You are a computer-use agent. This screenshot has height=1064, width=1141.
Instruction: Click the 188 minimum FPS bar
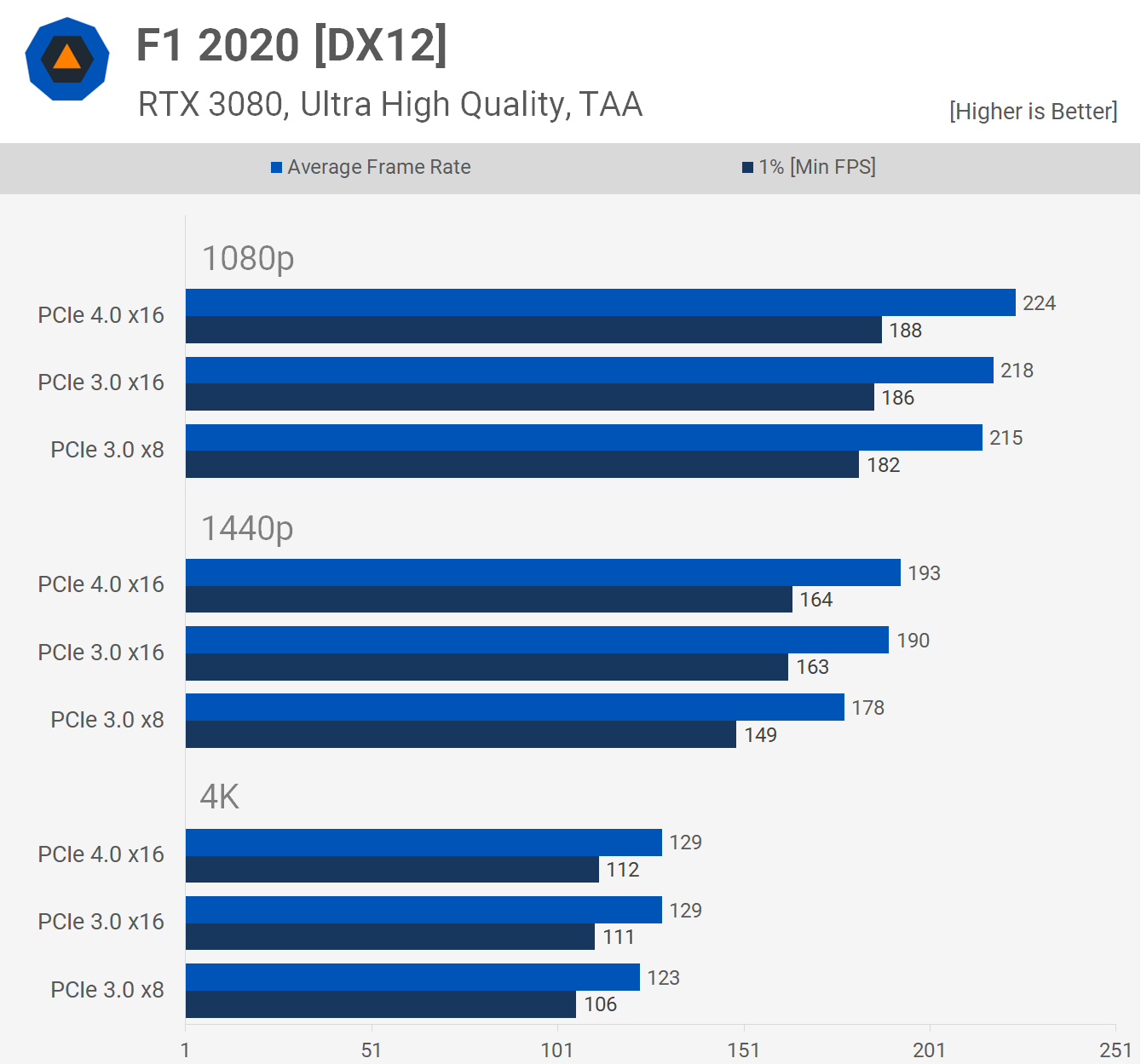coord(533,331)
